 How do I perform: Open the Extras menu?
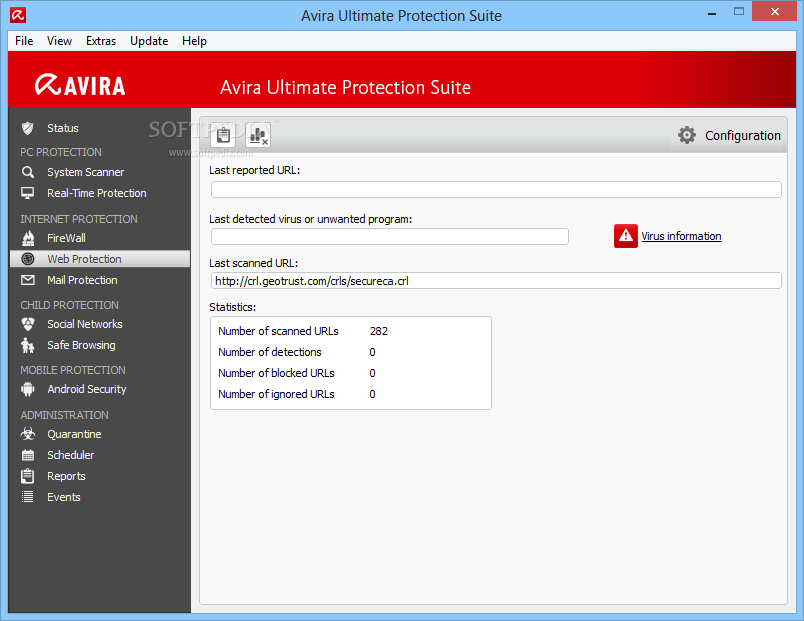[101, 41]
